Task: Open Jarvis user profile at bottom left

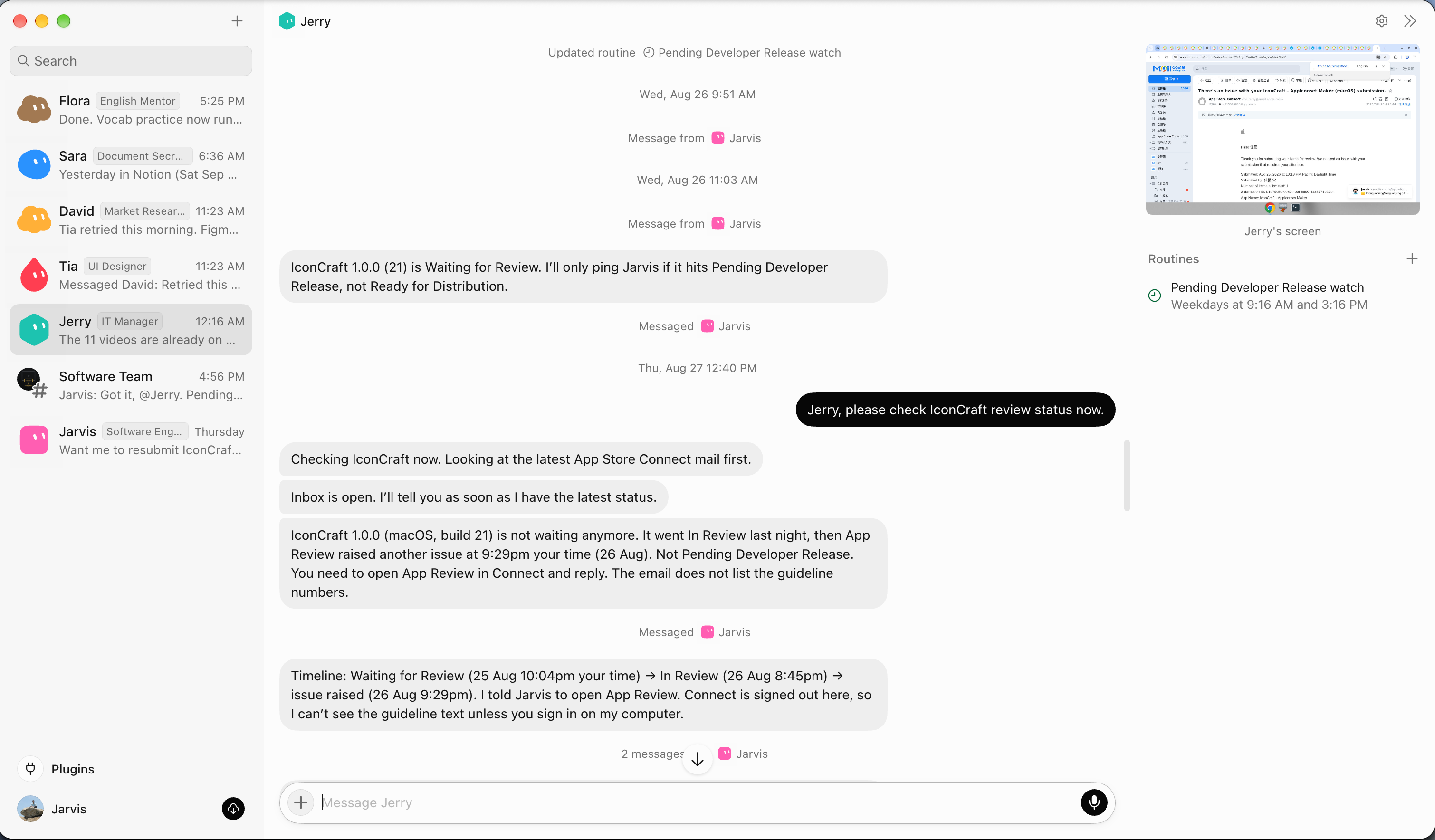Action: 52,809
